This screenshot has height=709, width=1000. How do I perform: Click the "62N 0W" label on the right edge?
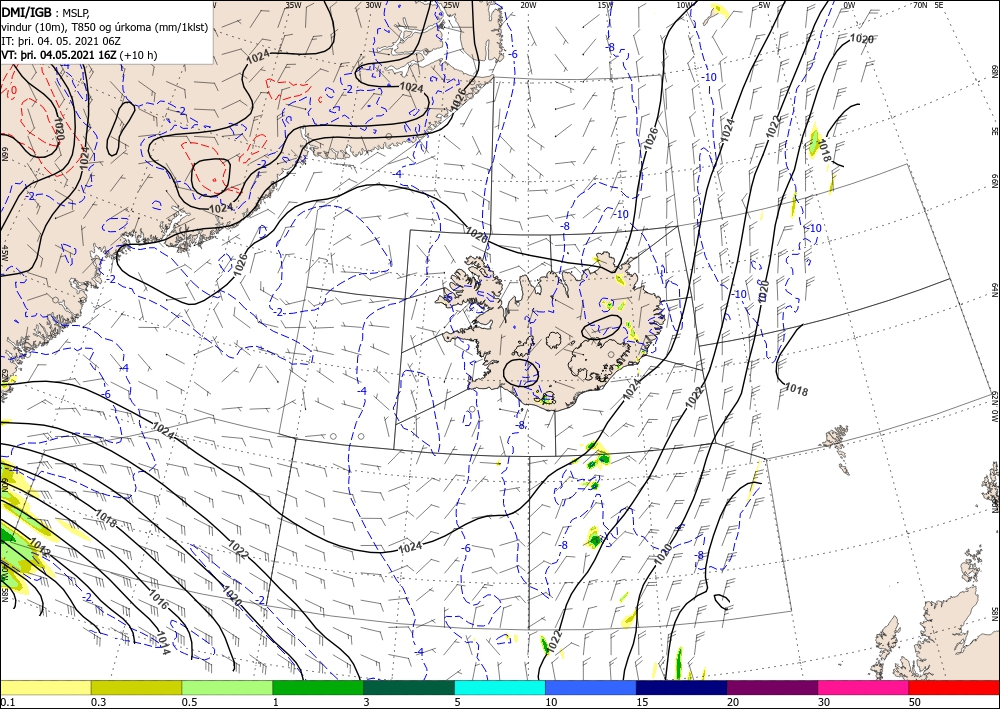994,407
